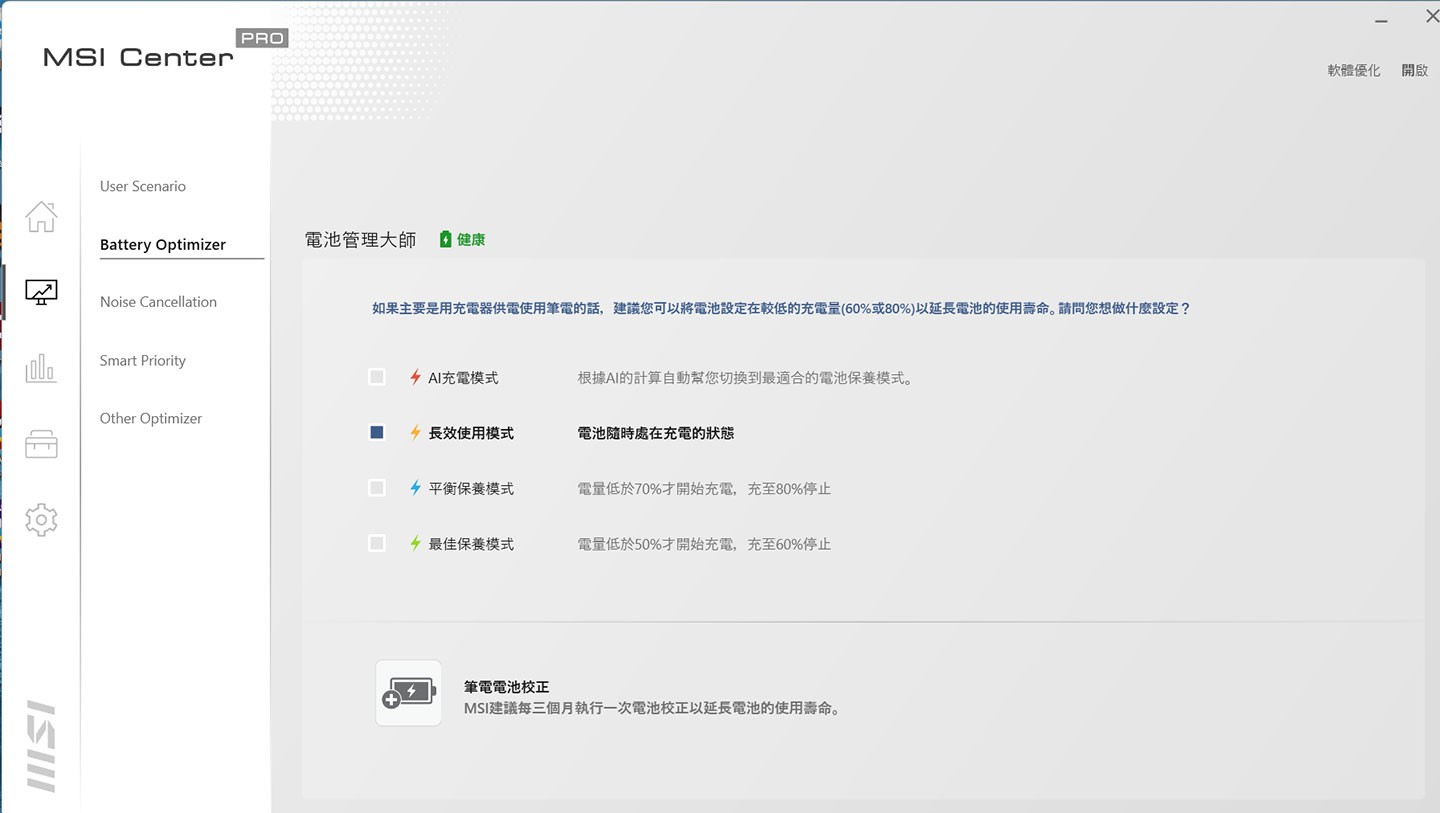Click the 開啟 button at top right
Viewport: 1440px width, 813px height.
point(1415,70)
